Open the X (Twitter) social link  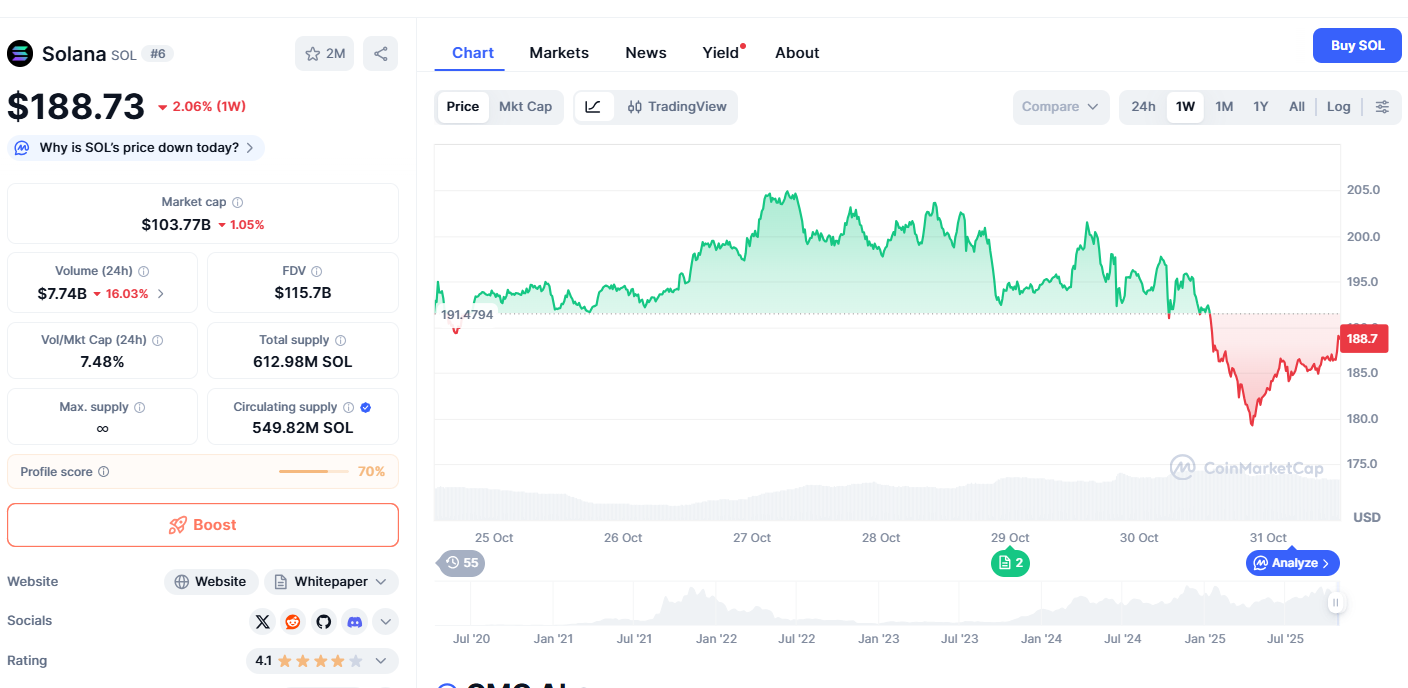pos(262,622)
